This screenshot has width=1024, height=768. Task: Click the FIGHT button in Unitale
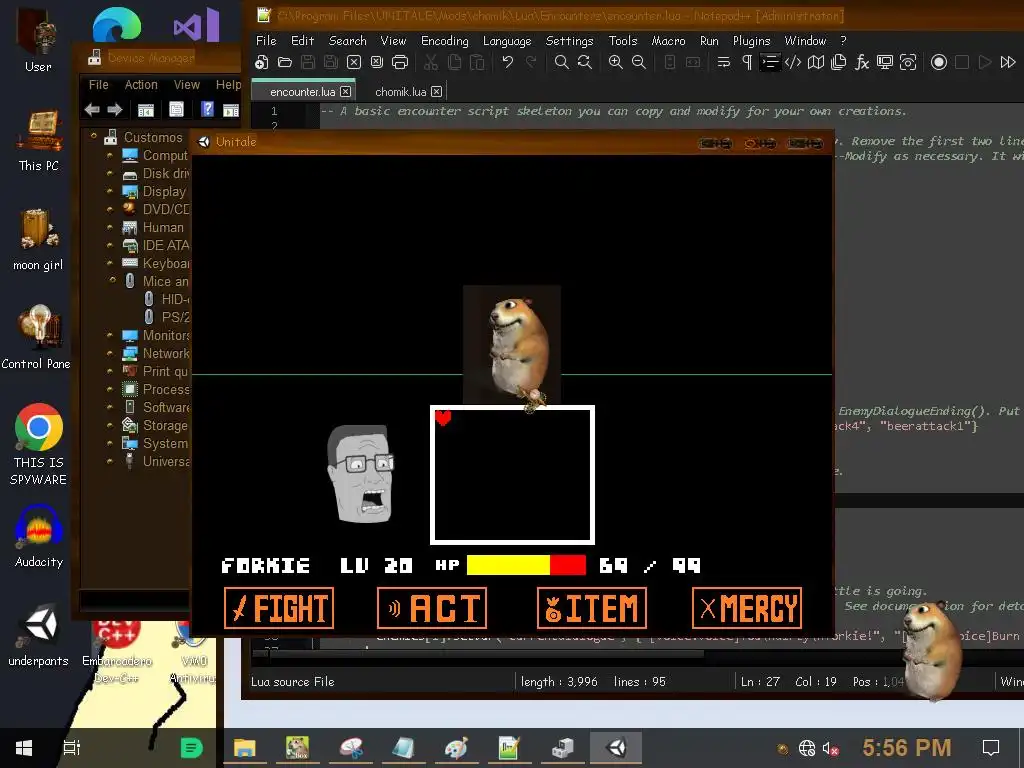[x=279, y=608]
